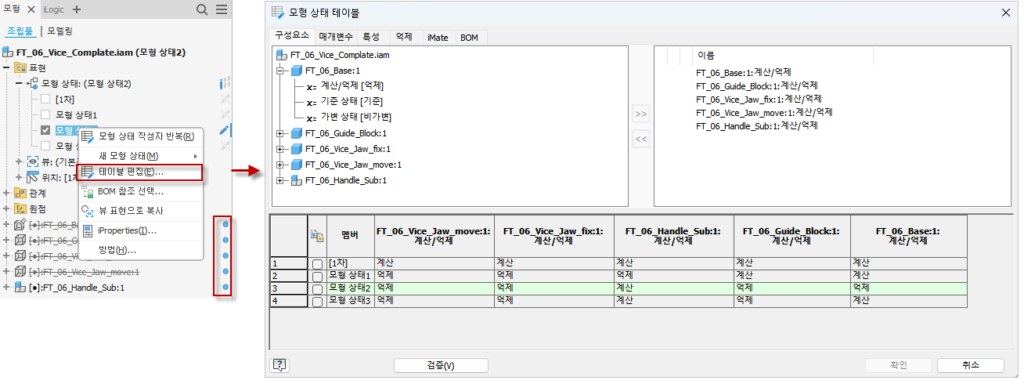This screenshot has height=384, width=1024.
Task: Select 계산/억제 [억제] under FT_06_Base:1
Action: pos(351,86)
